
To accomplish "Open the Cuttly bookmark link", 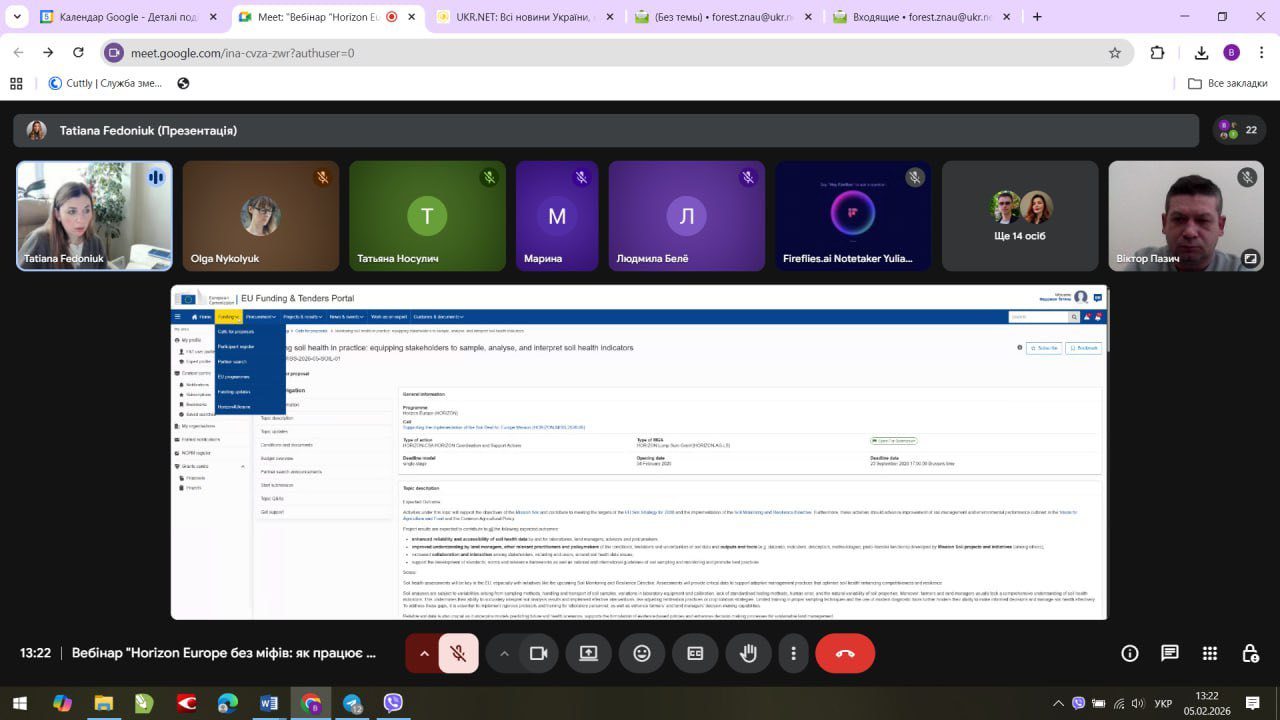I will [105, 83].
